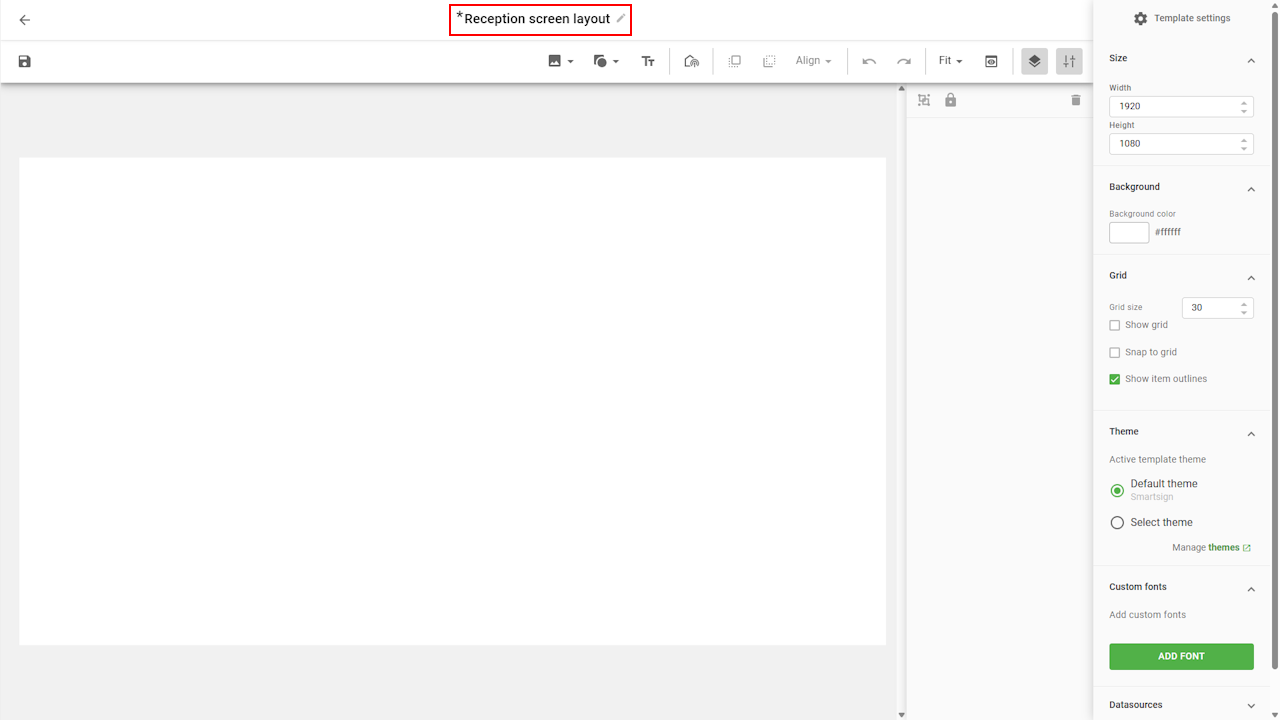Select the text tool in toolbar
1280x720 pixels.
[648, 61]
